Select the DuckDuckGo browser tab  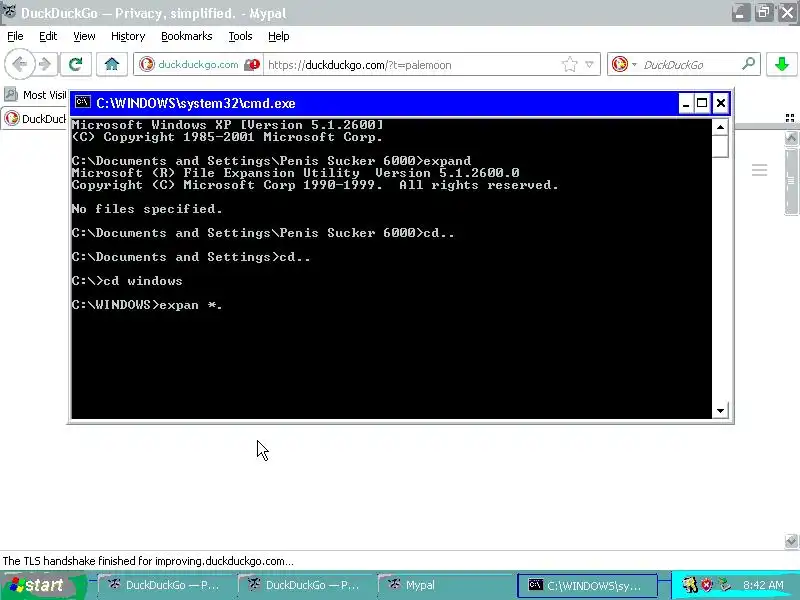tap(34, 118)
